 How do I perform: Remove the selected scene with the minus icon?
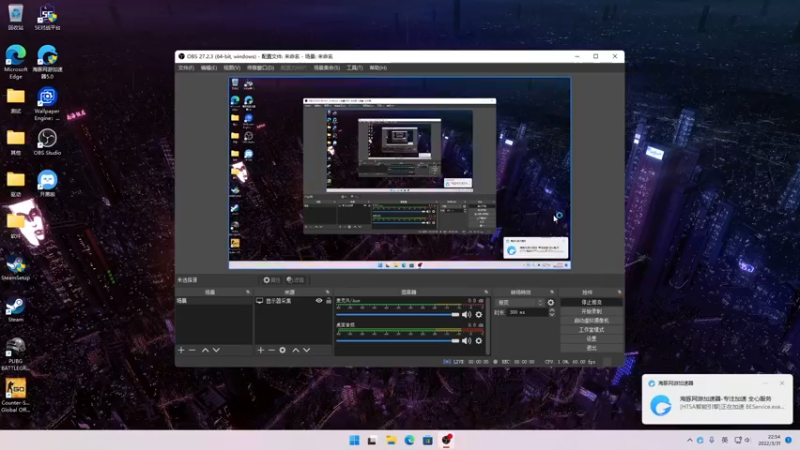point(192,350)
